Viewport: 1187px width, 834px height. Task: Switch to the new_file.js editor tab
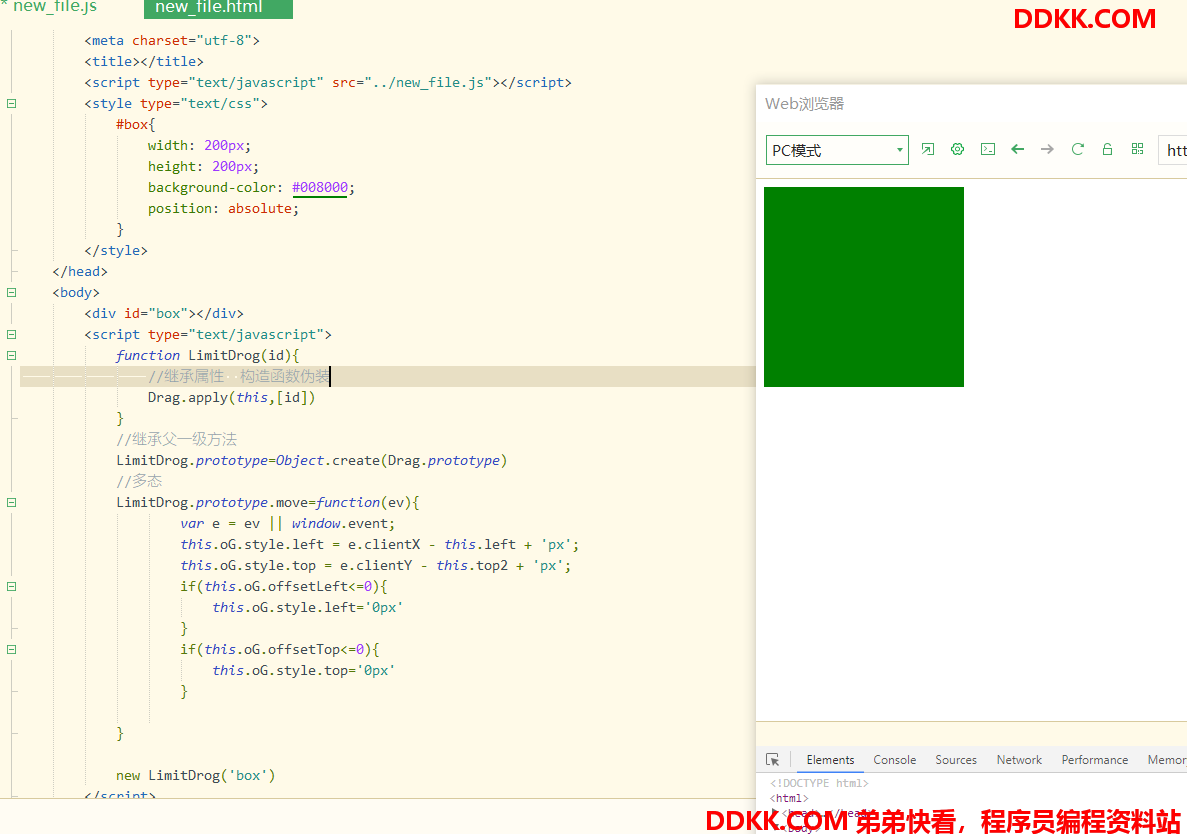(55, 8)
